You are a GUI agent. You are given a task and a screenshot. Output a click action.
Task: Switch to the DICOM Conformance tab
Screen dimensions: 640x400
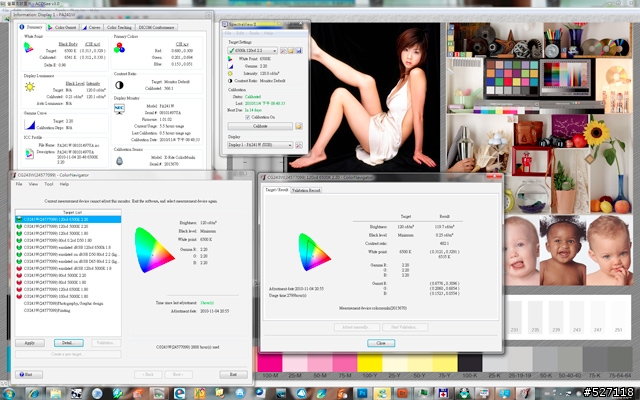pos(156,27)
